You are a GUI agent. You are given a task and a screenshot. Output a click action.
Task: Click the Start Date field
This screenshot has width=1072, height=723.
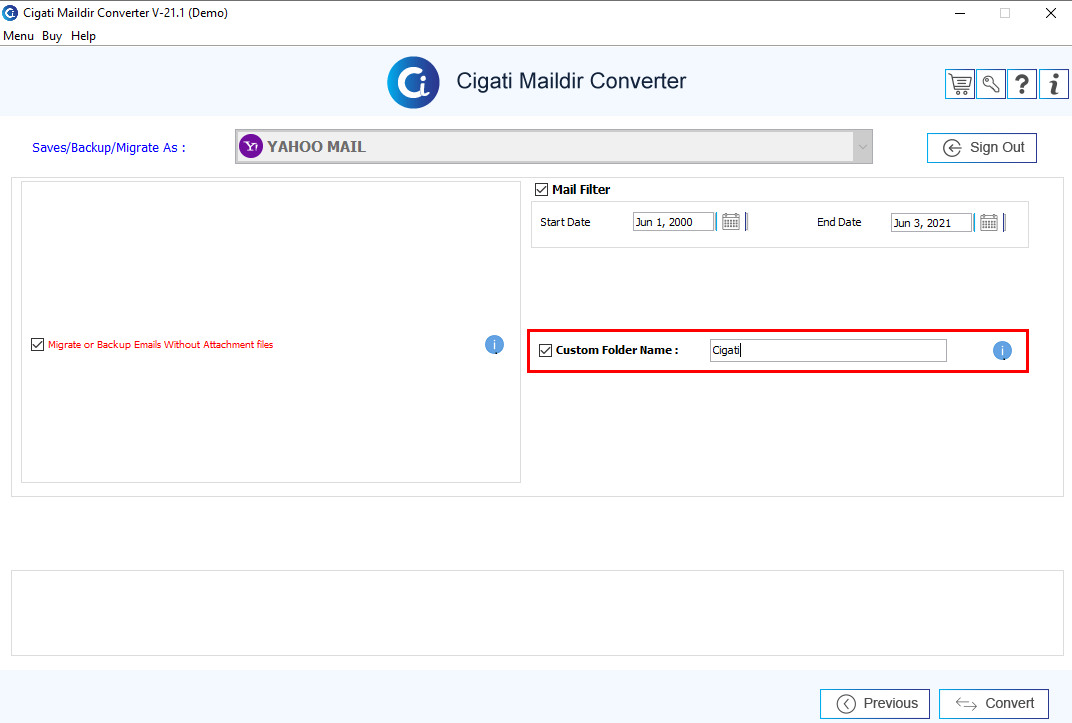pyautogui.click(x=673, y=222)
